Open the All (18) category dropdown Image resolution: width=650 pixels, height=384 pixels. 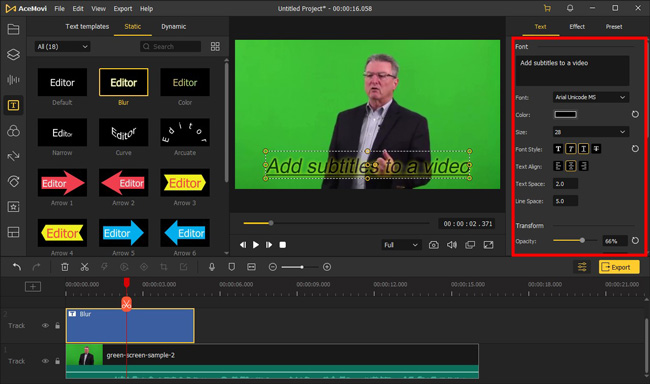tap(62, 46)
